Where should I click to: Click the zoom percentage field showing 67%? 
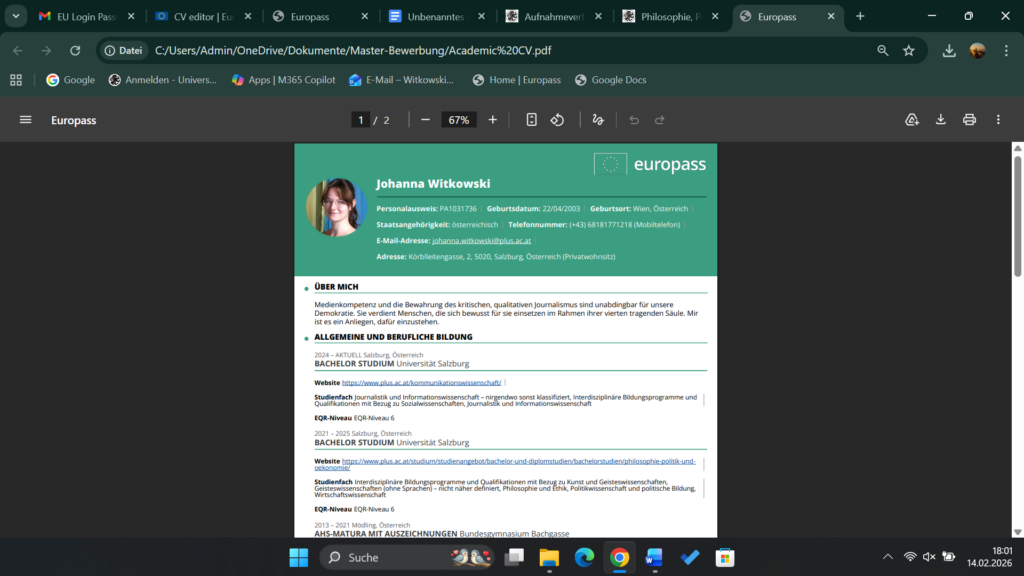pyautogui.click(x=458, y=120)
